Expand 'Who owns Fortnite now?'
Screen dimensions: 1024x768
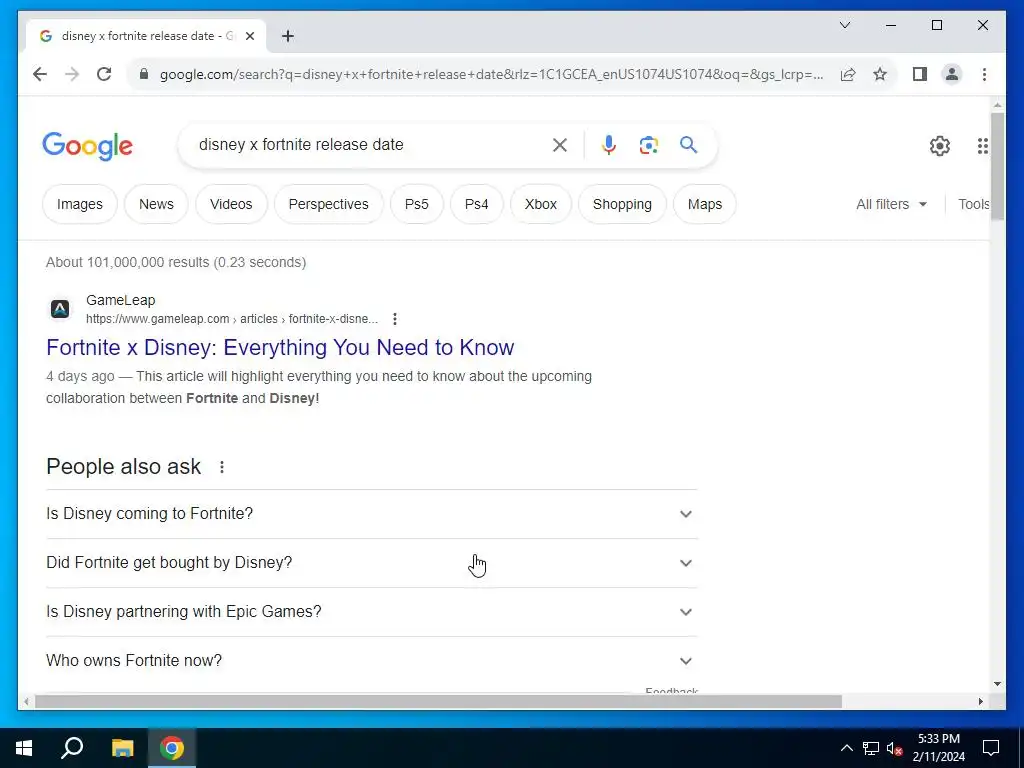point(372,661)
